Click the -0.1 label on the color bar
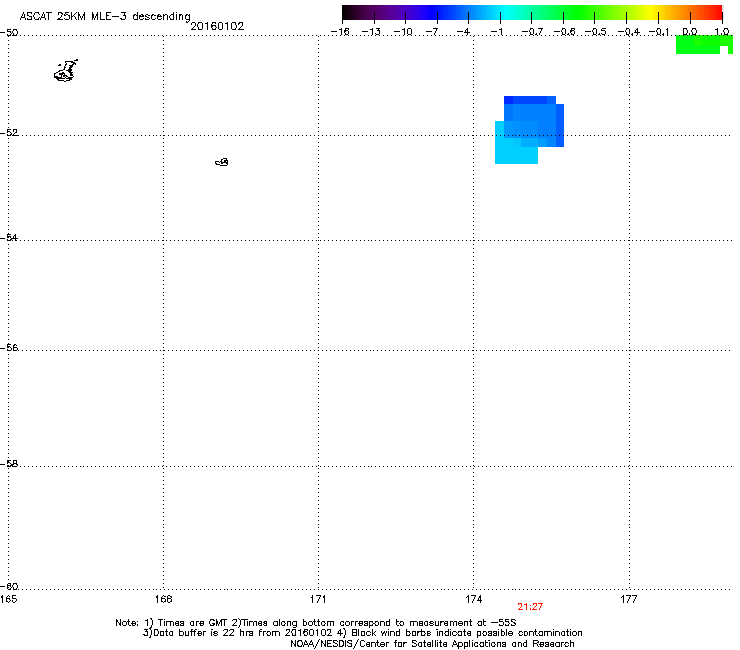This screenshot has height=650, width=740. pyautogui.click(x=659, y=32)
